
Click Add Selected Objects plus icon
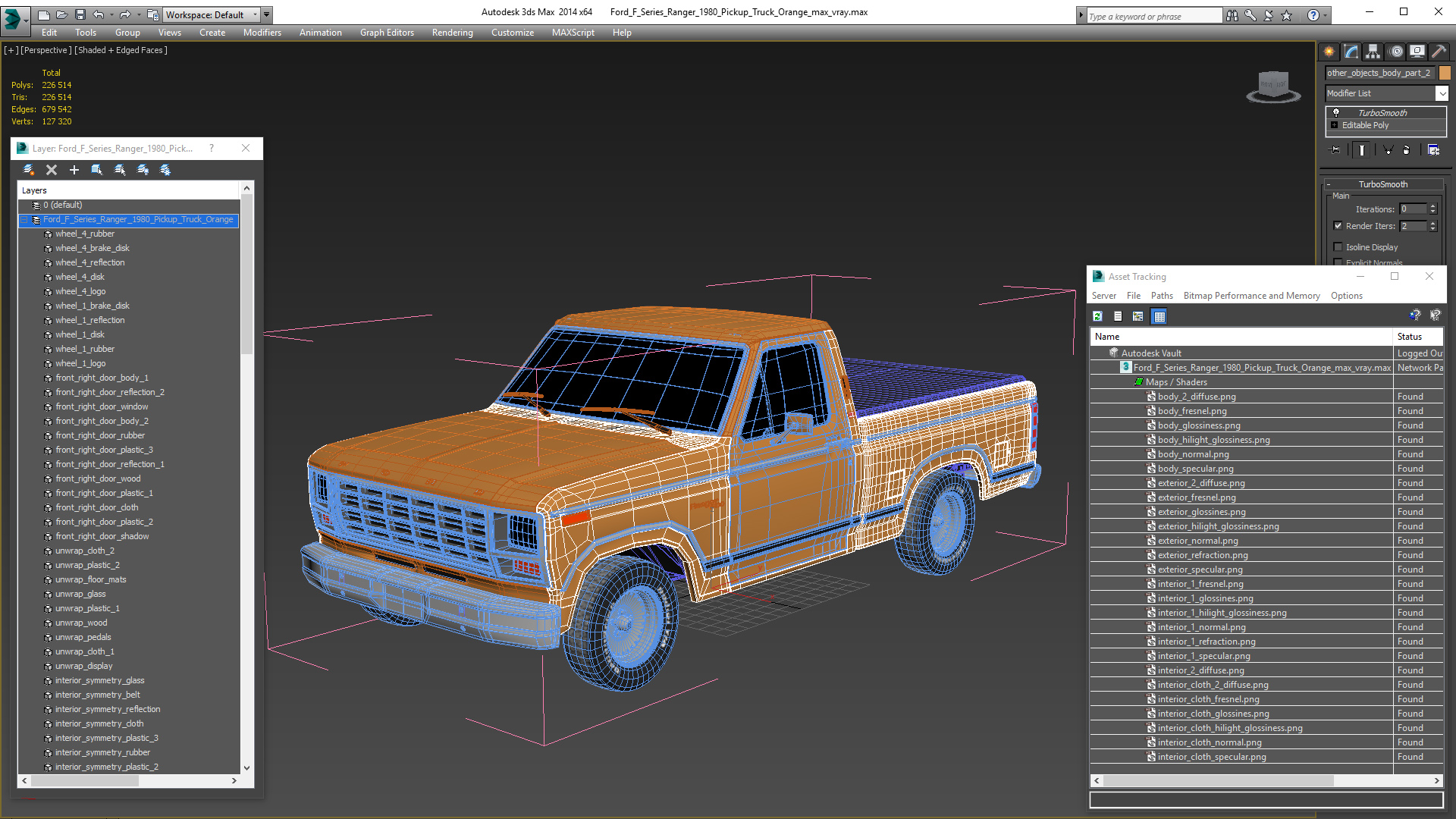[x=74, y=170]
